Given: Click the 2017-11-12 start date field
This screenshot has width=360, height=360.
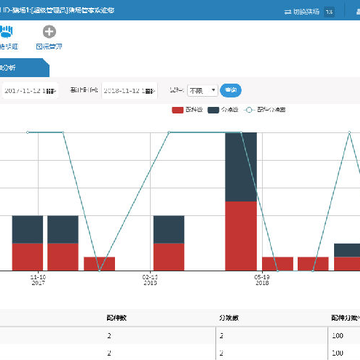Looking at the screenshot, I should (29, 91).
